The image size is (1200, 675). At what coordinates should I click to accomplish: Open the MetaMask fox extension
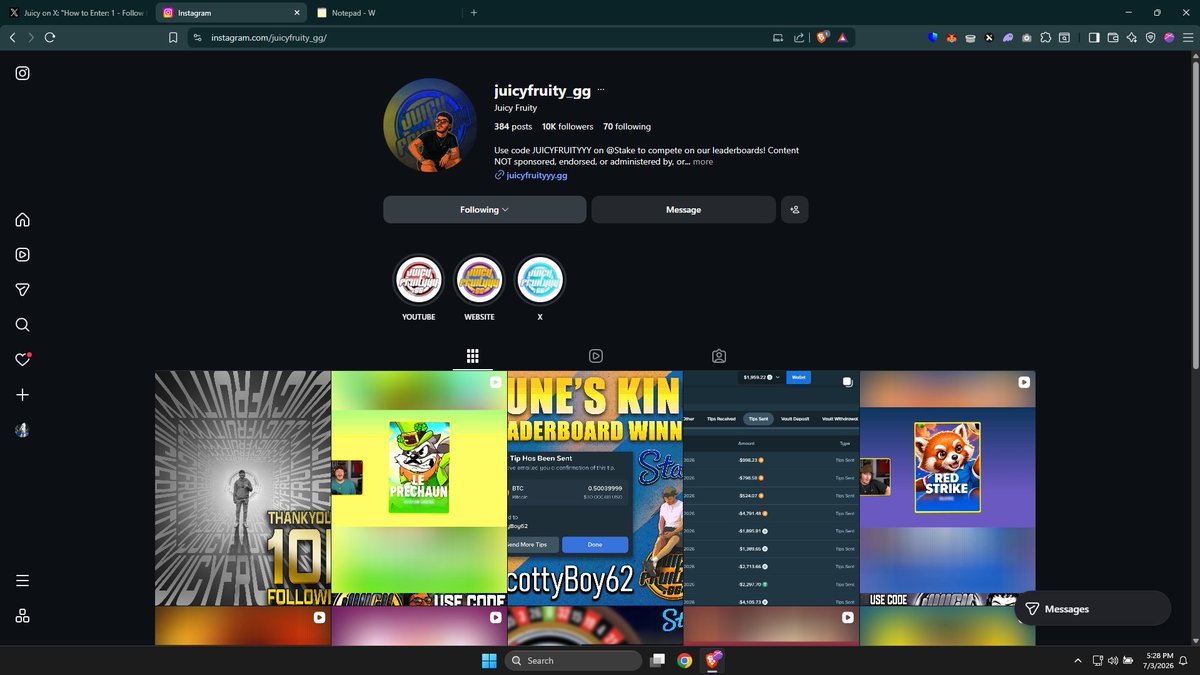pos(951,37)
